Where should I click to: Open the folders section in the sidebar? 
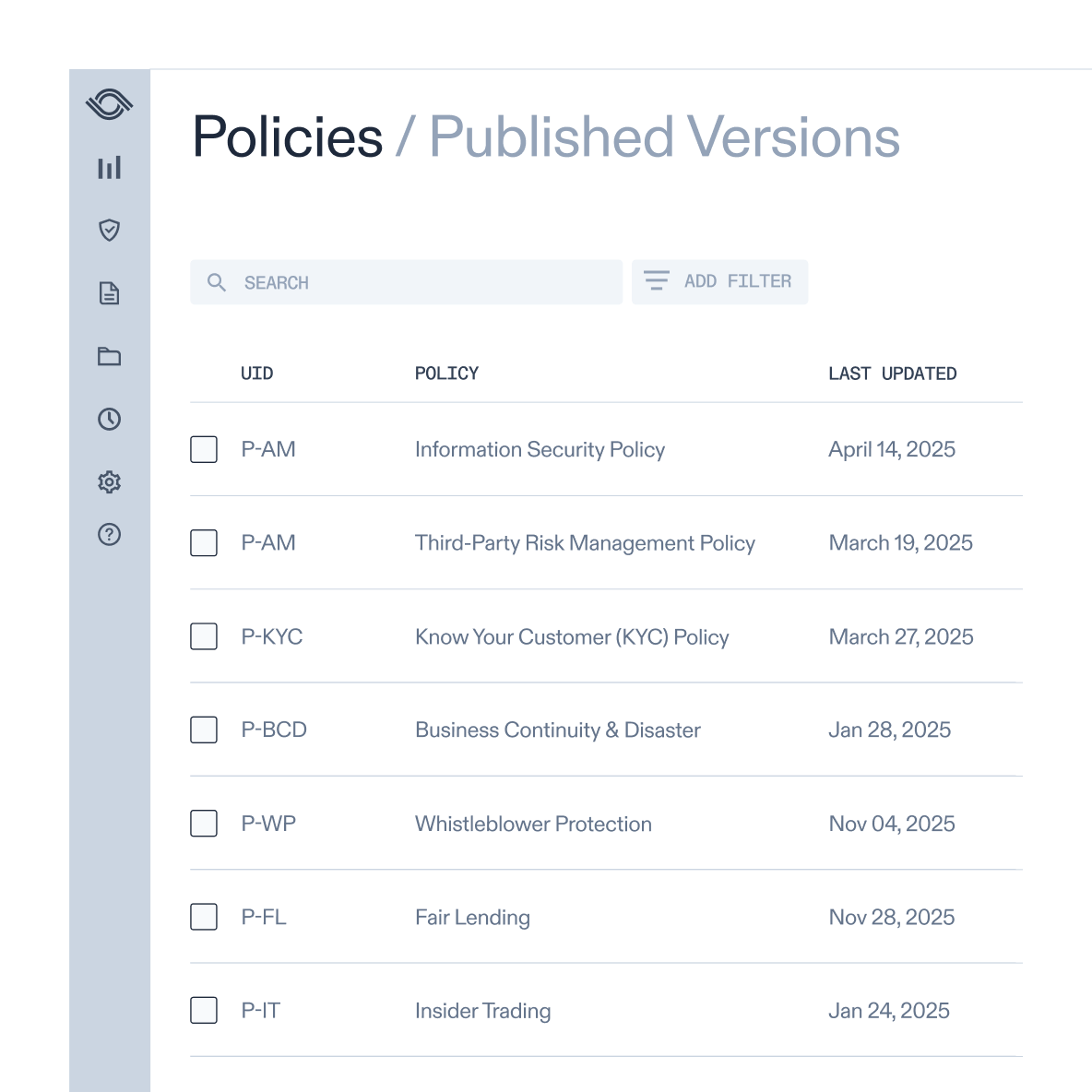click(x=110, y=356)
